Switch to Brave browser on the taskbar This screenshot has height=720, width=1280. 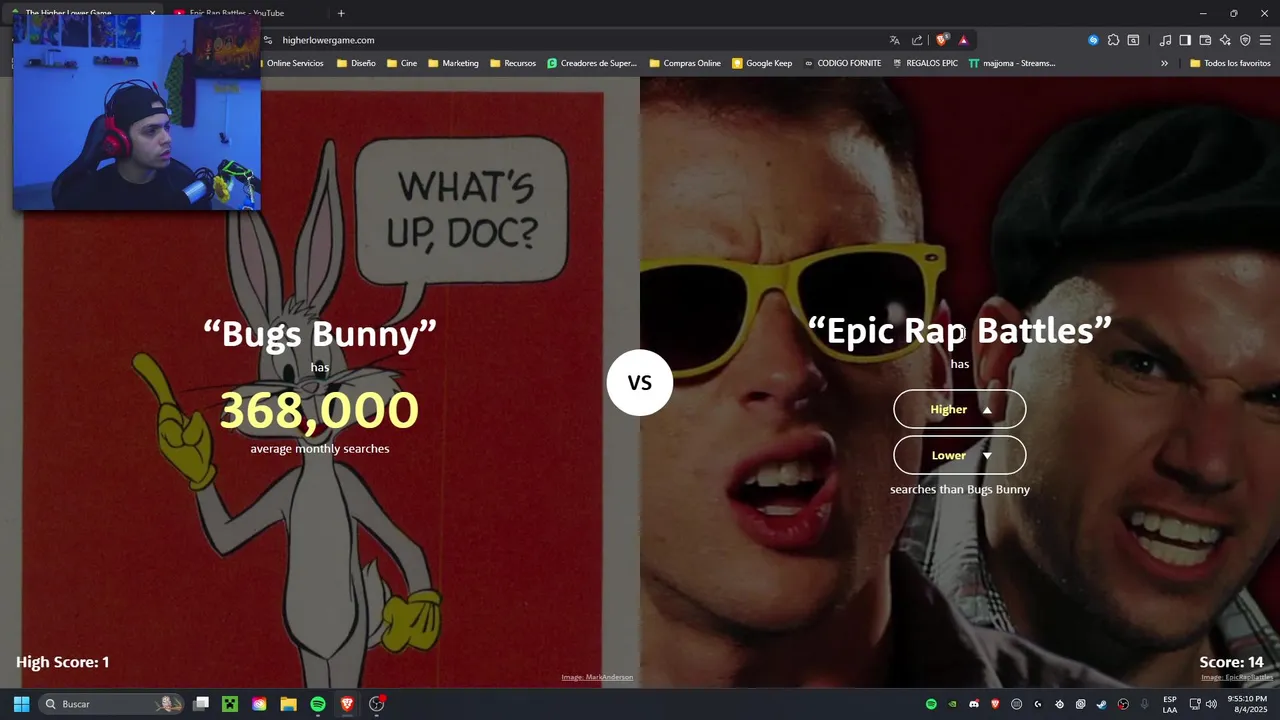[347, 704]
